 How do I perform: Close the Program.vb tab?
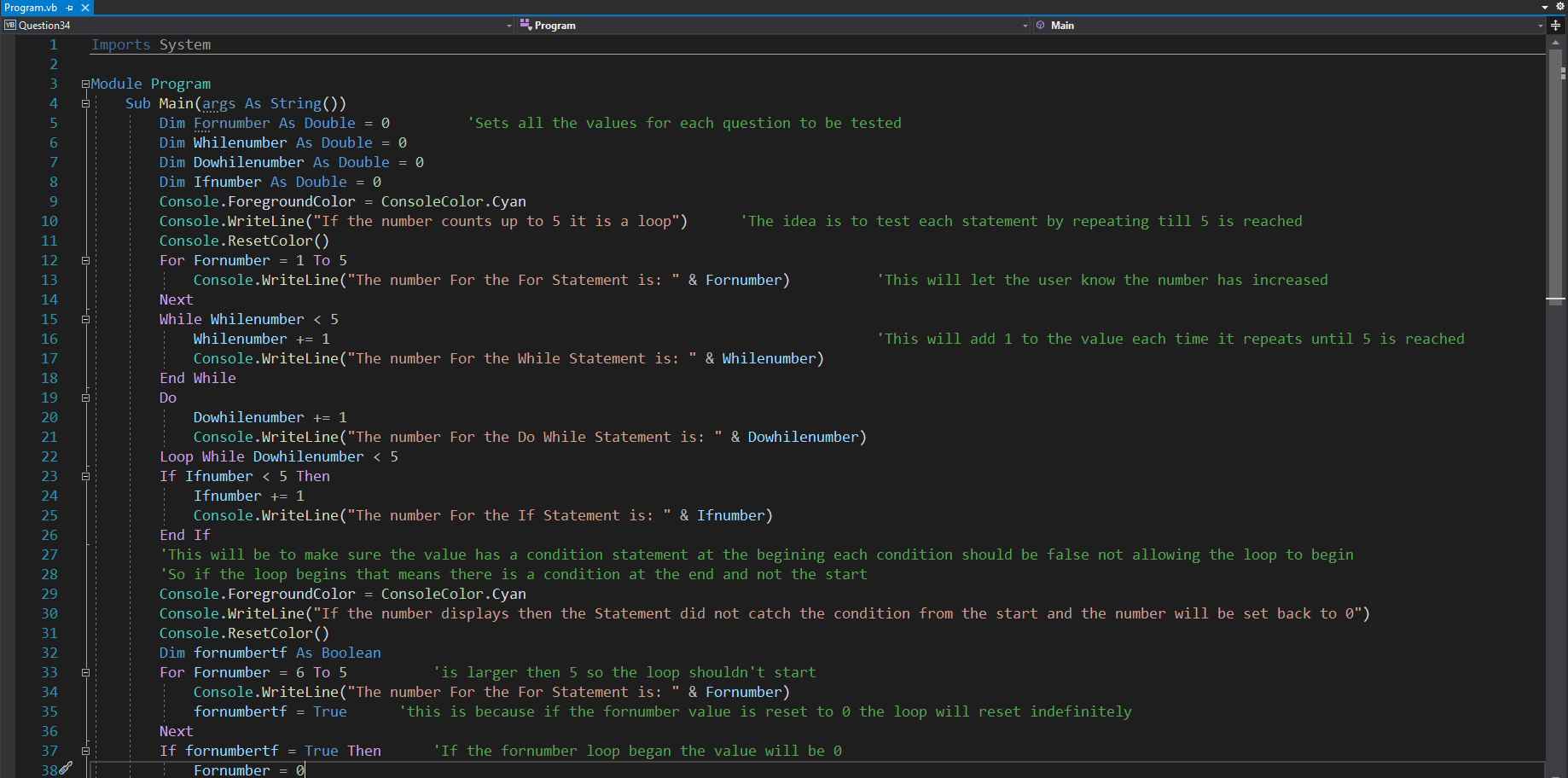tap(85, 8)
